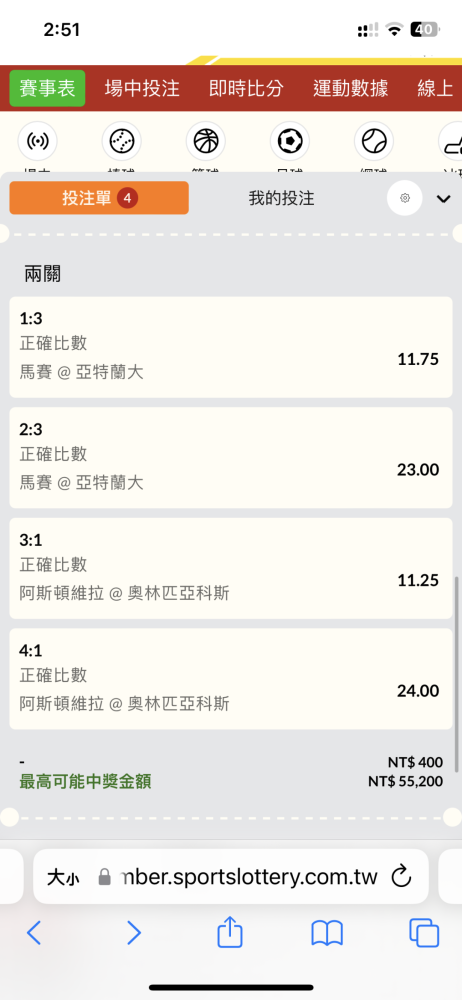Go back with Safari back arrow

(34, 933)
